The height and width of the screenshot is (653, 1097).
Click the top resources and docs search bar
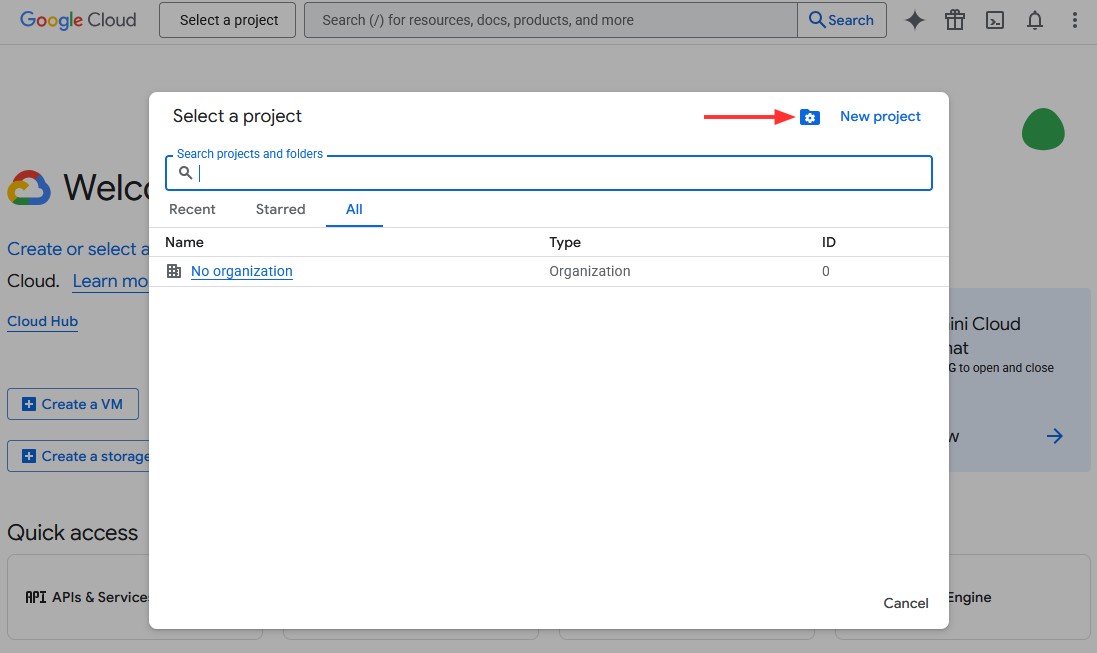coord(550,20)
